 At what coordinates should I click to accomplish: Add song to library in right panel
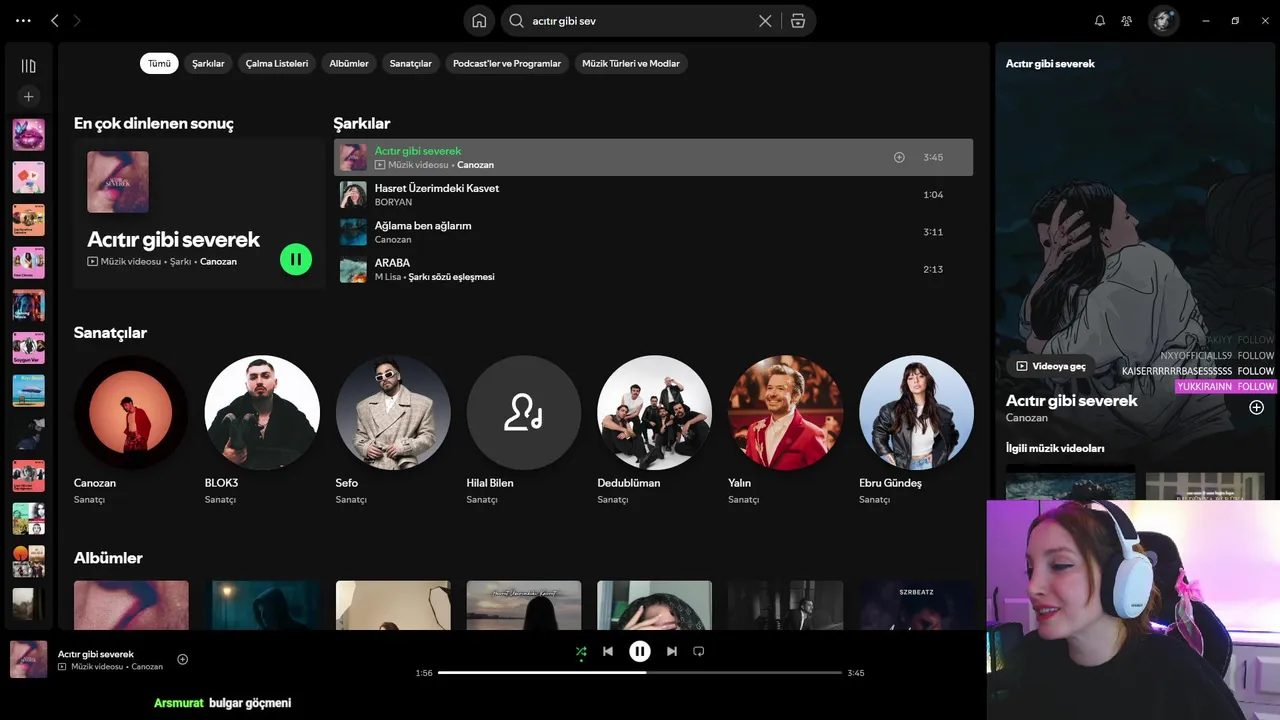(x=1256, y=407)
